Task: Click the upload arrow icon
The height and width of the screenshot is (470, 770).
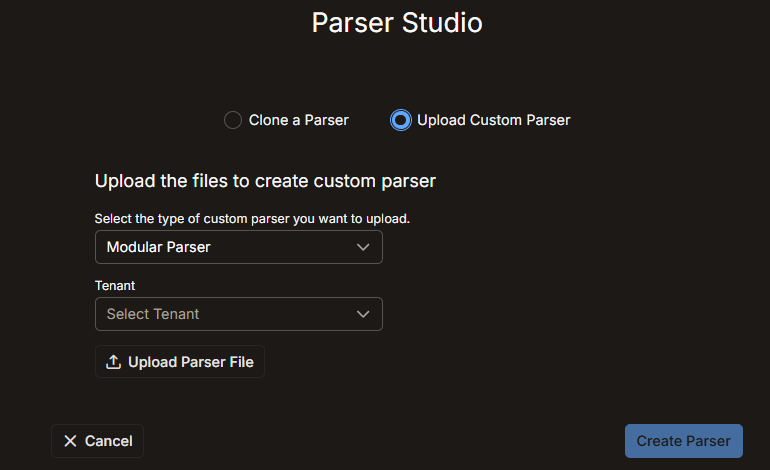Action: click(113, 362)
